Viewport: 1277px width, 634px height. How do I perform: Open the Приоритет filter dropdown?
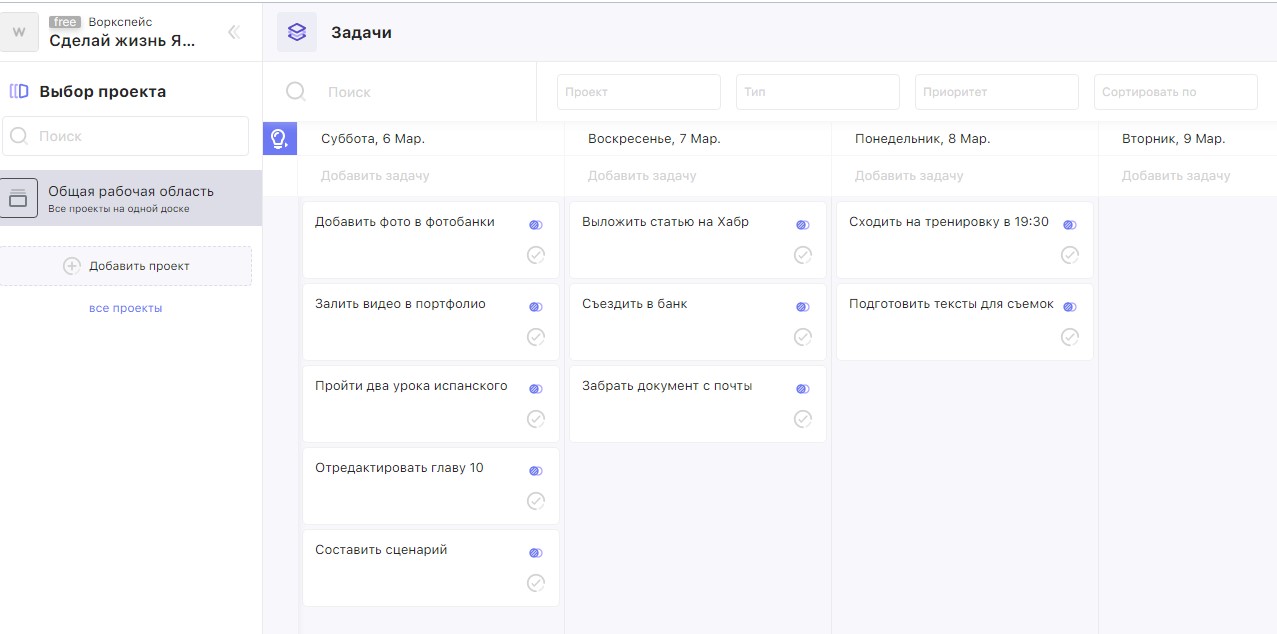pos(996,92)
